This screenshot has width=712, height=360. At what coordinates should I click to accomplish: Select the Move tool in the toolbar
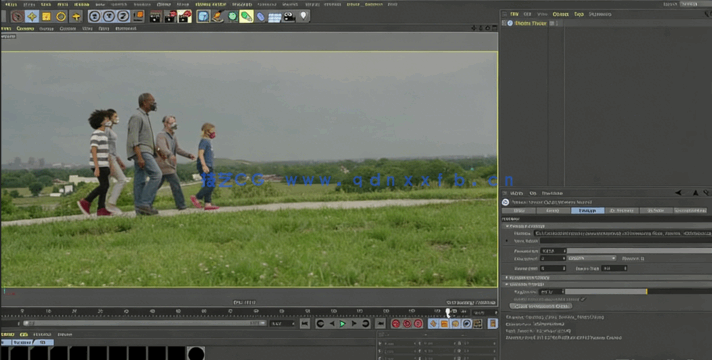point(32,17)
